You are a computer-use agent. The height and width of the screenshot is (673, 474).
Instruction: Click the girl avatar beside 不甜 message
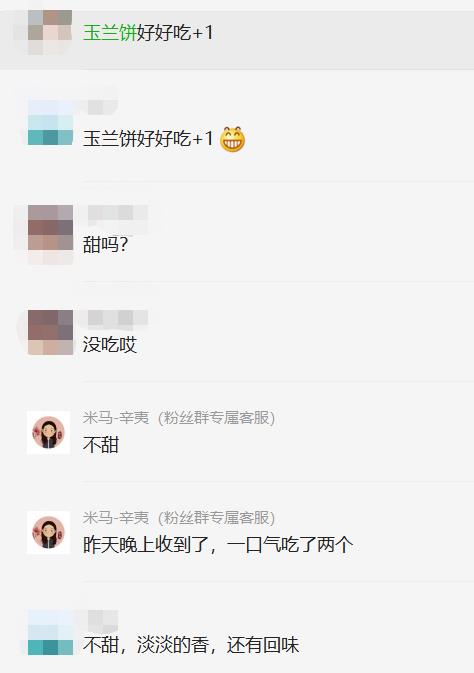49,432
